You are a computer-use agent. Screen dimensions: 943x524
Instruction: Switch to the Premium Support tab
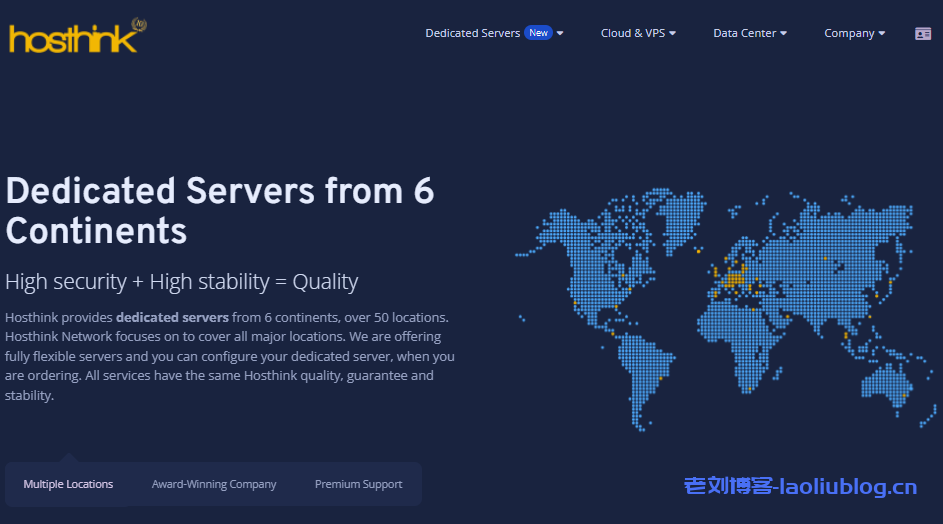pos(358,484)
